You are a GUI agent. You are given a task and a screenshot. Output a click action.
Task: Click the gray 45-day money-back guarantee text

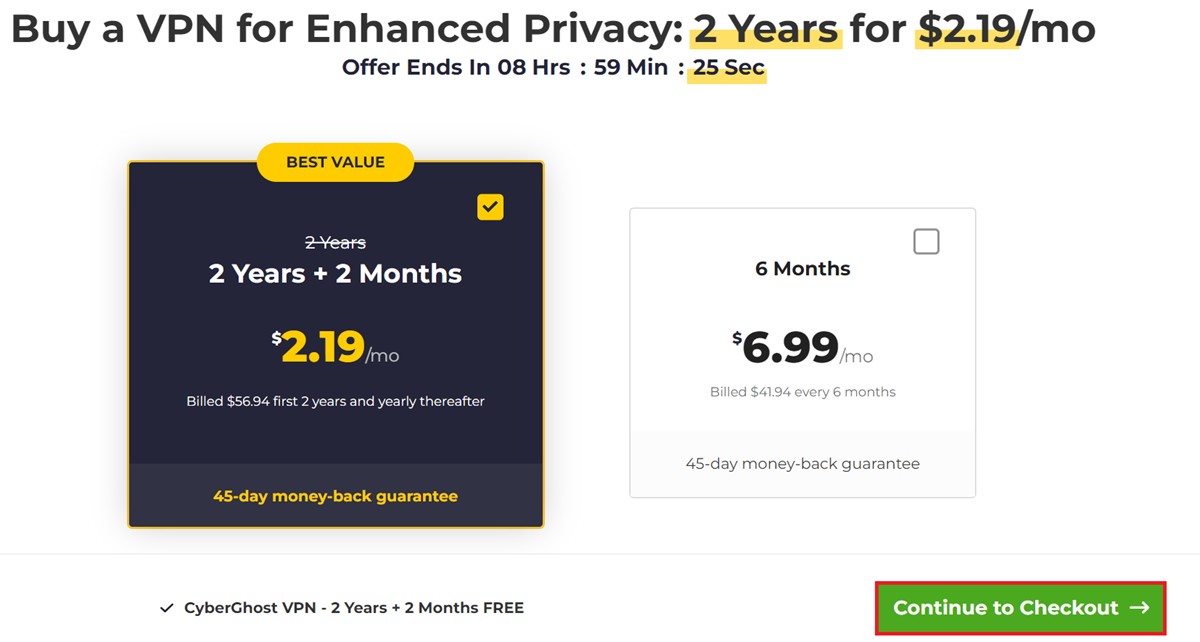tap(802, 464)
